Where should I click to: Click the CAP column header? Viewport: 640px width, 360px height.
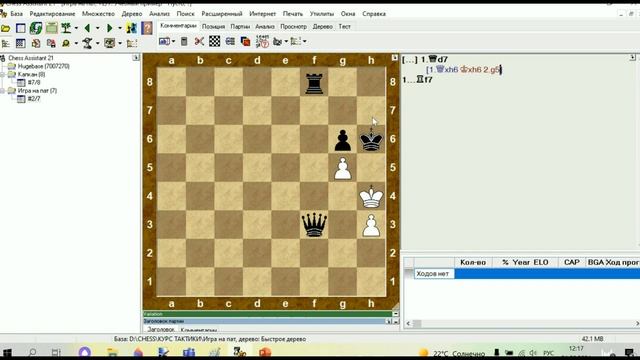tap(571, 262)
